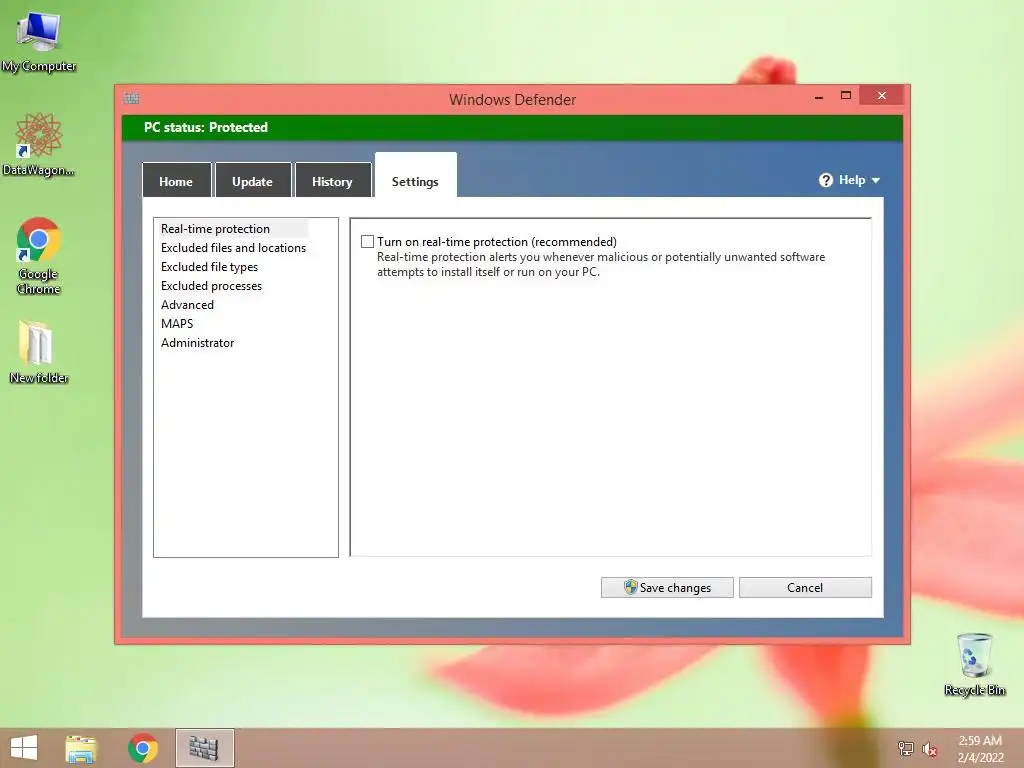
Task: Switch to the Home tab
Action: pos(176,181)
